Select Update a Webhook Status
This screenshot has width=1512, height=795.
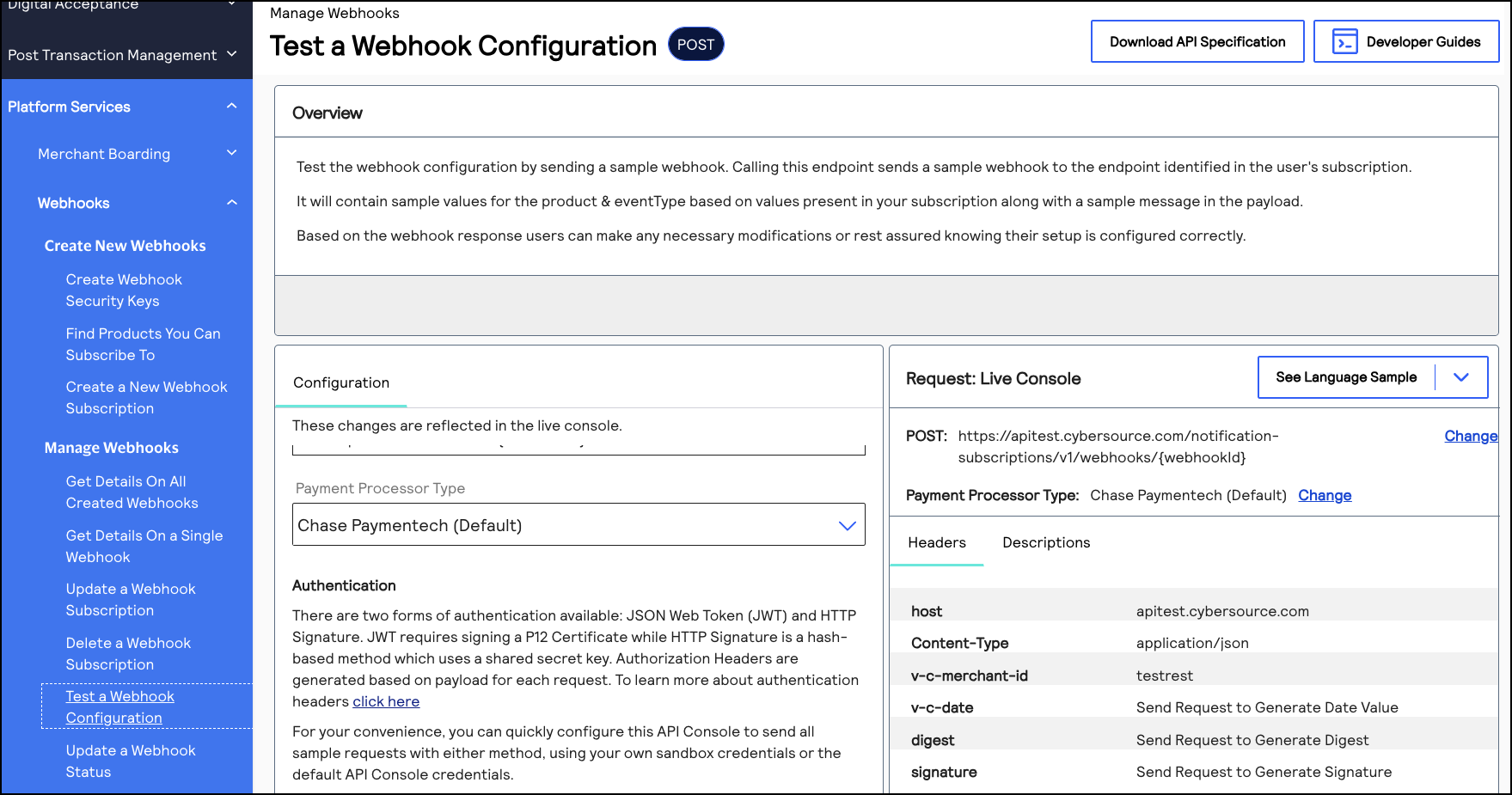click(130, 761)
